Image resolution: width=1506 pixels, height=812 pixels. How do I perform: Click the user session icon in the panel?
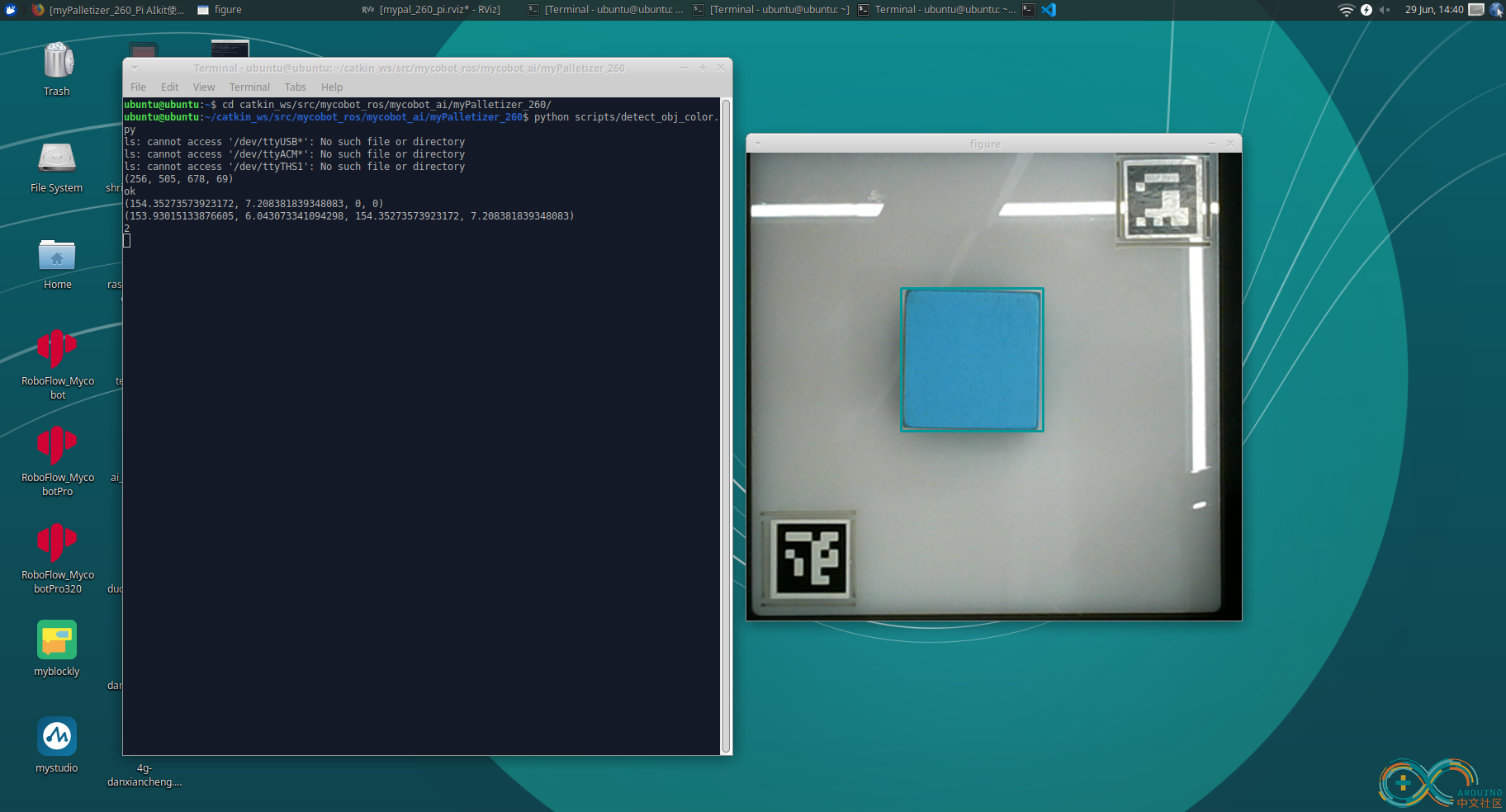(x=1496, y=10)
